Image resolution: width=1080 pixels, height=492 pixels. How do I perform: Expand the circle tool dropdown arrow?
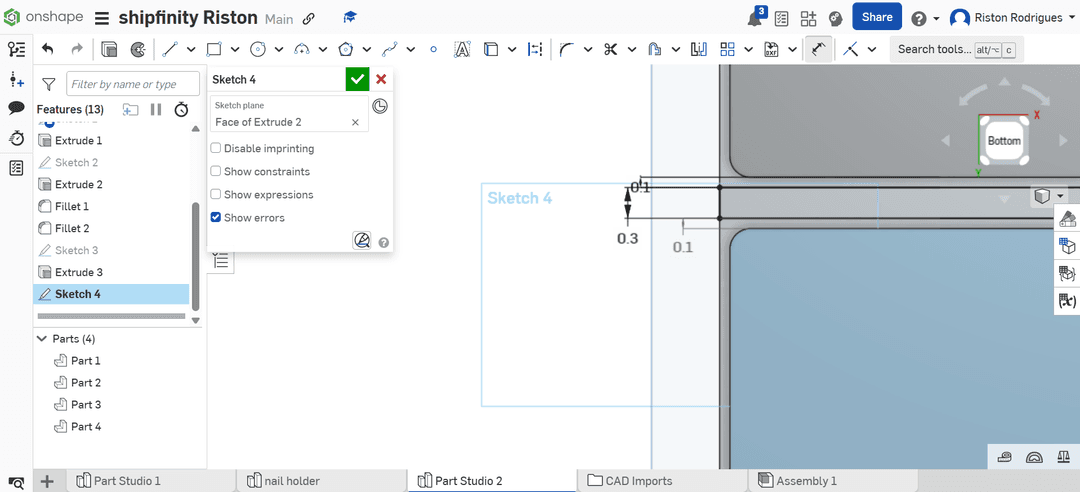pos(279,49)
